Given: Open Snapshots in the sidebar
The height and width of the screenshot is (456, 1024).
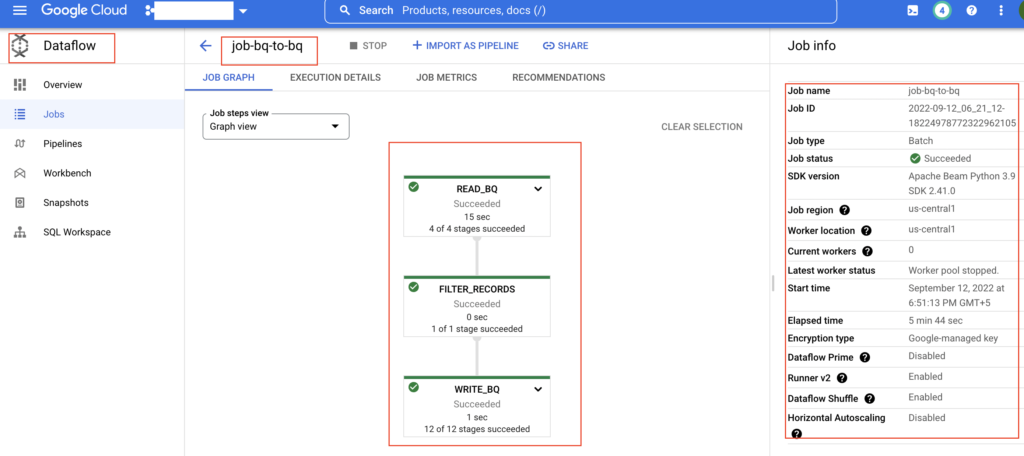Looking at the screenshot, I should pyautogui.click(x=66, y=203).
